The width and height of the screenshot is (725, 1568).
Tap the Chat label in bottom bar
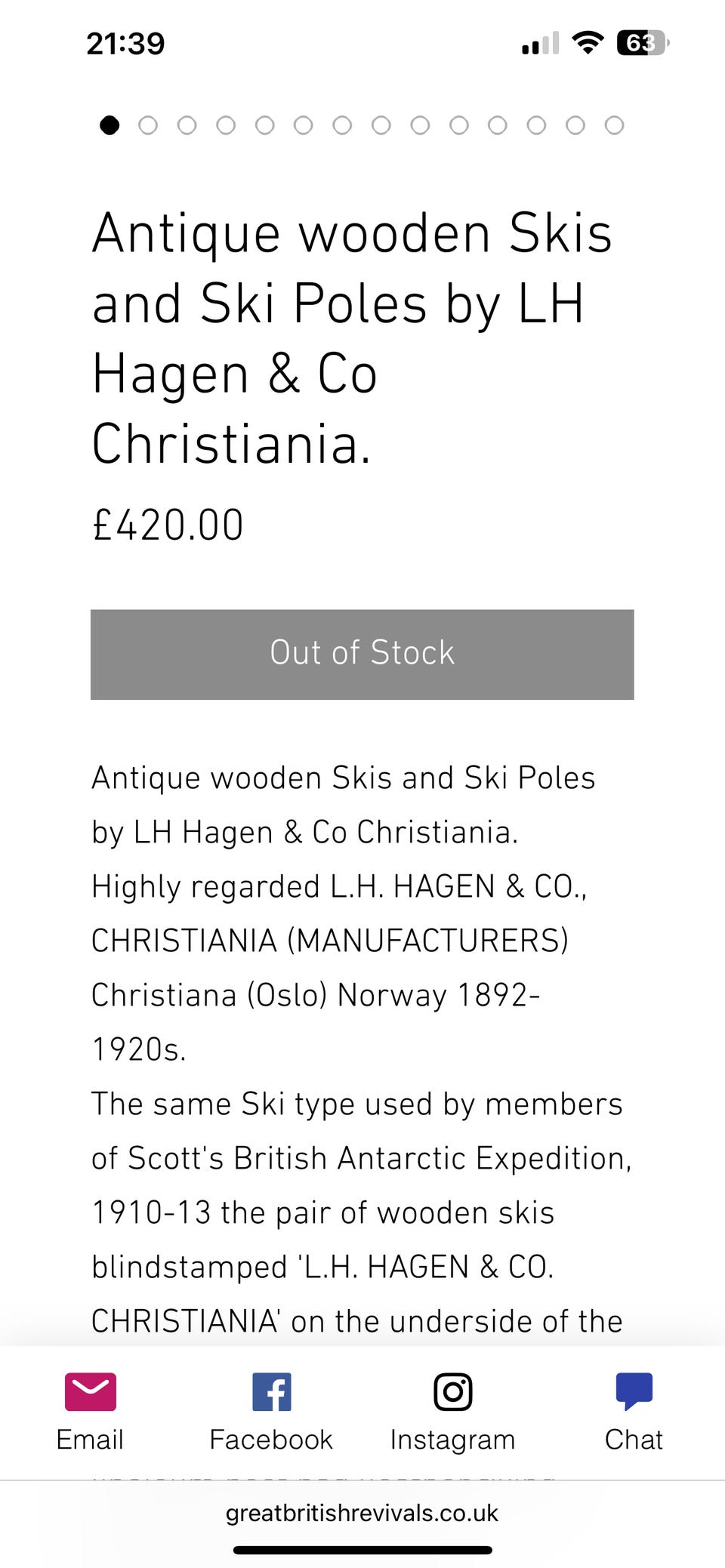[x=634, y=1440]
